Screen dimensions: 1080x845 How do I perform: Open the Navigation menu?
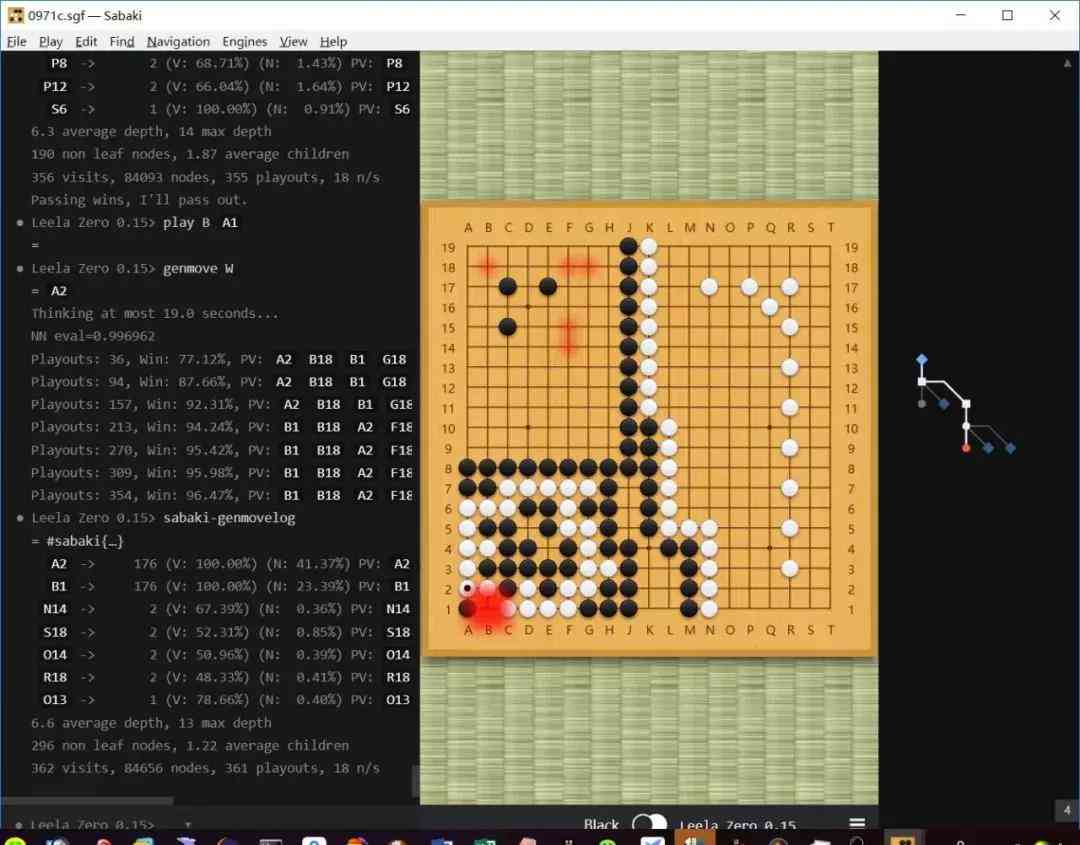pos(178,42)
